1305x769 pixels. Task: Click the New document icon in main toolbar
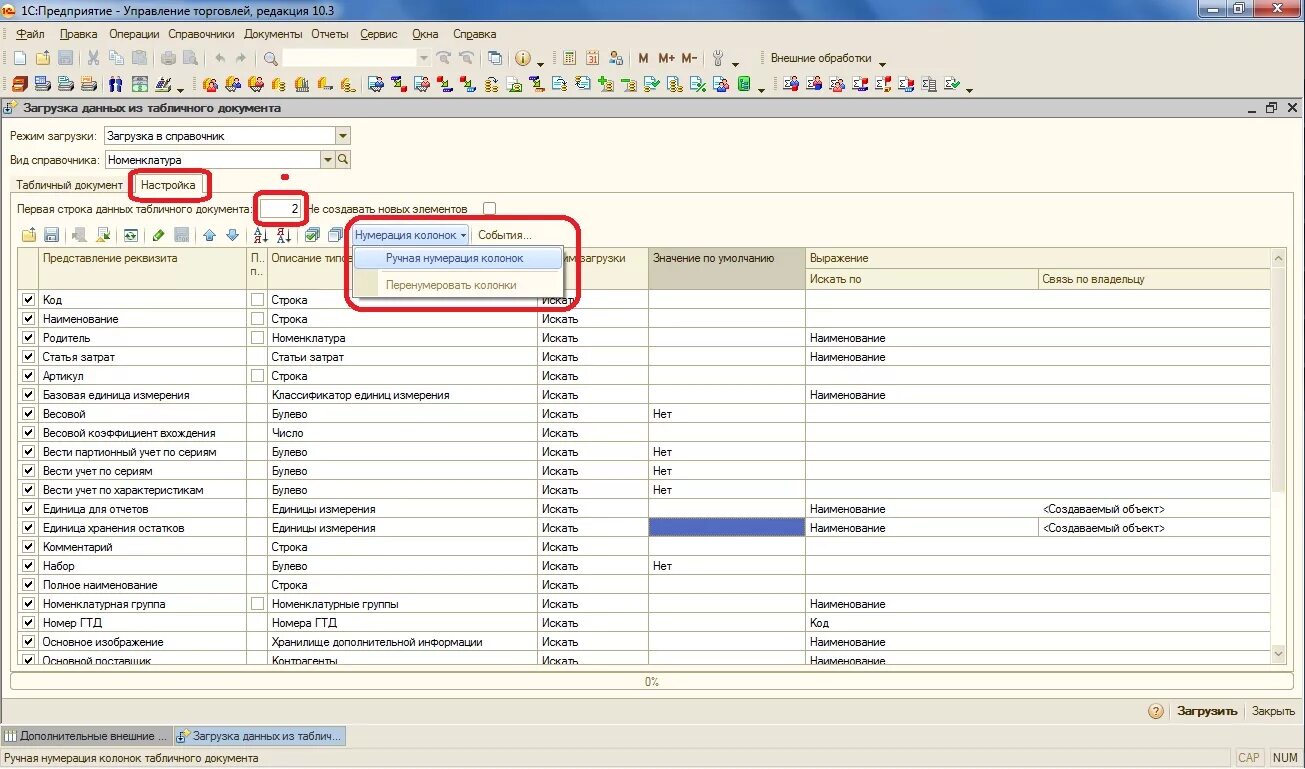[19, 59]
